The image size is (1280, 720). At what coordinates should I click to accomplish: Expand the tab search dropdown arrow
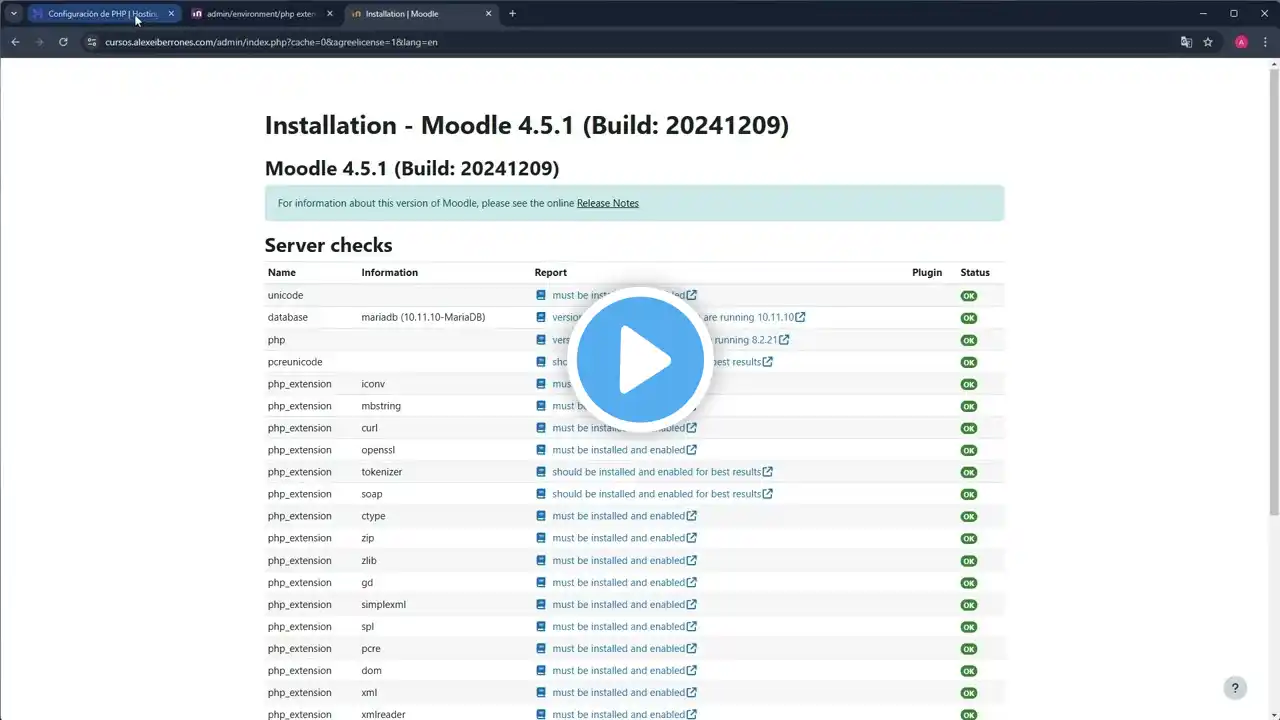pos(14,14)
